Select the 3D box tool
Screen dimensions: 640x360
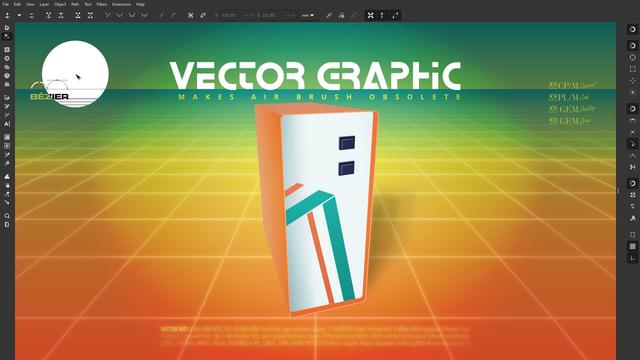(x=7, y=76)
